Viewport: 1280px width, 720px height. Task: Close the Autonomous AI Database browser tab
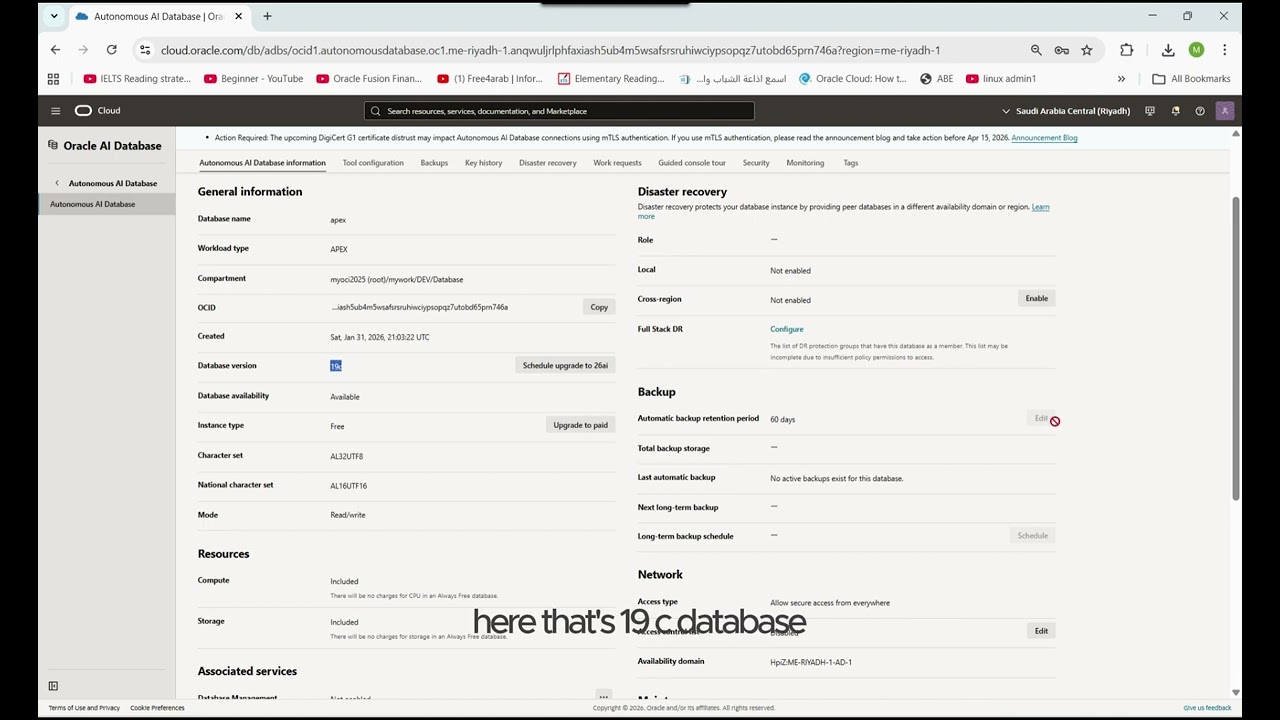240,16
